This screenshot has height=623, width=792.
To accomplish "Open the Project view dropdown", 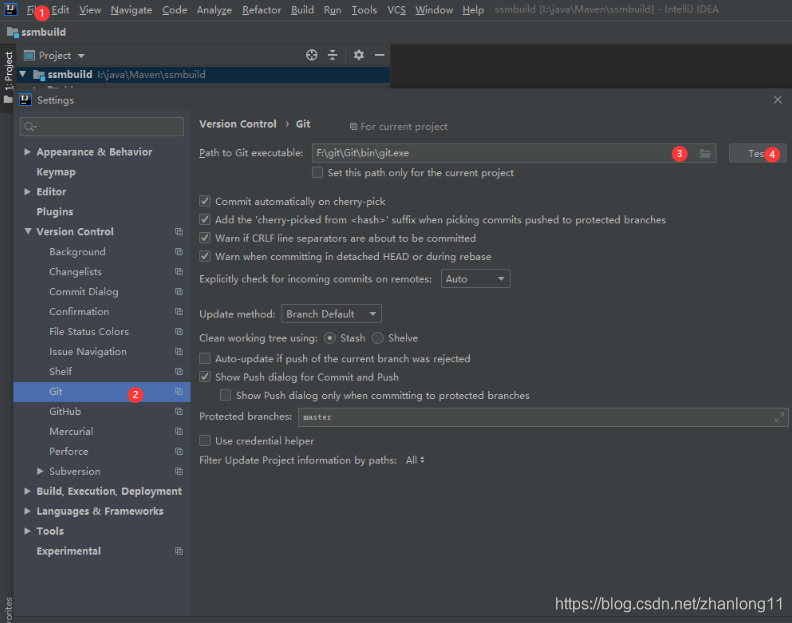I will [x=81, y=56].
